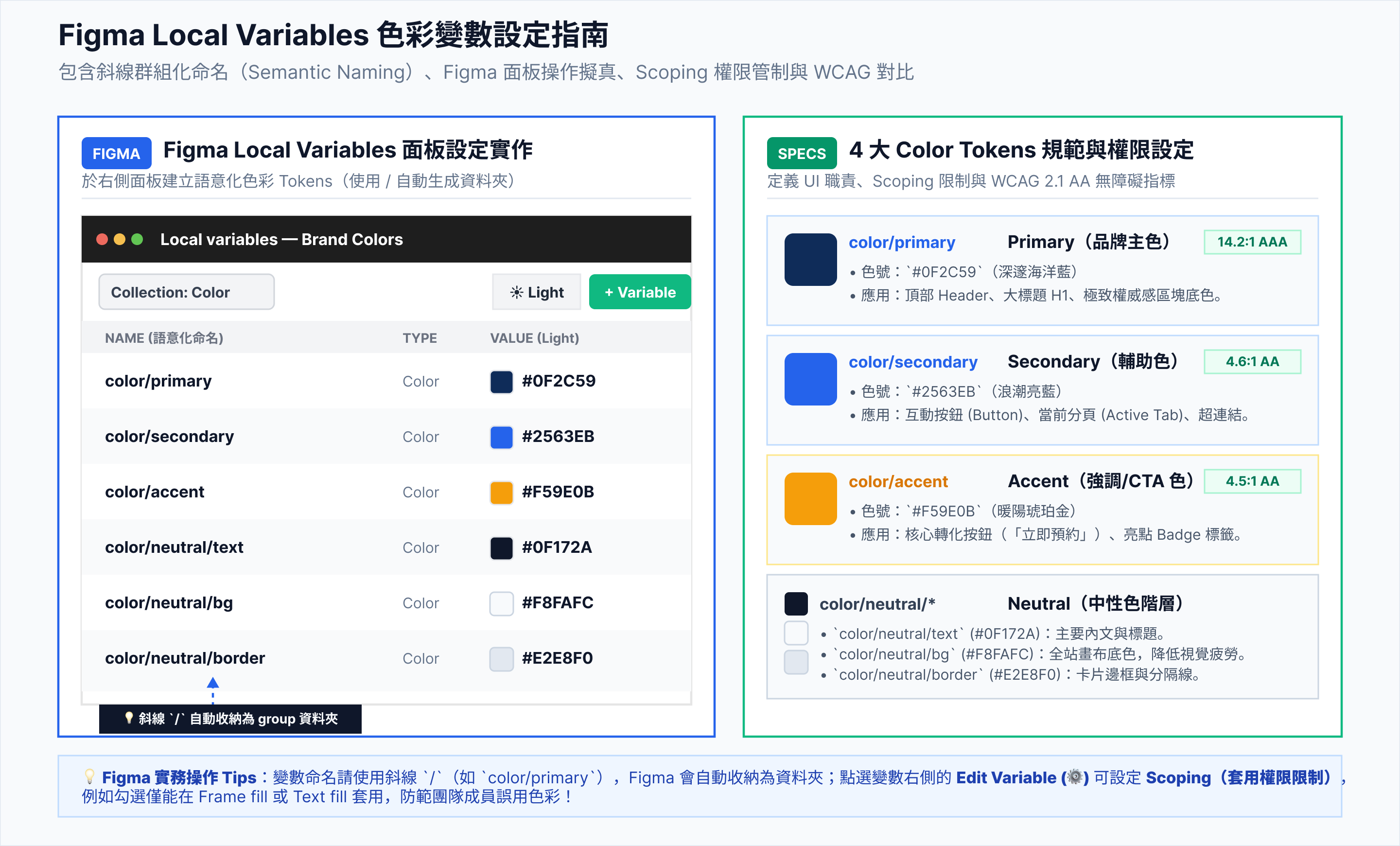
Task: Click the 14.2:1 AAA contrast badge
Action: pyautogui.click(x=1252, y=242)
